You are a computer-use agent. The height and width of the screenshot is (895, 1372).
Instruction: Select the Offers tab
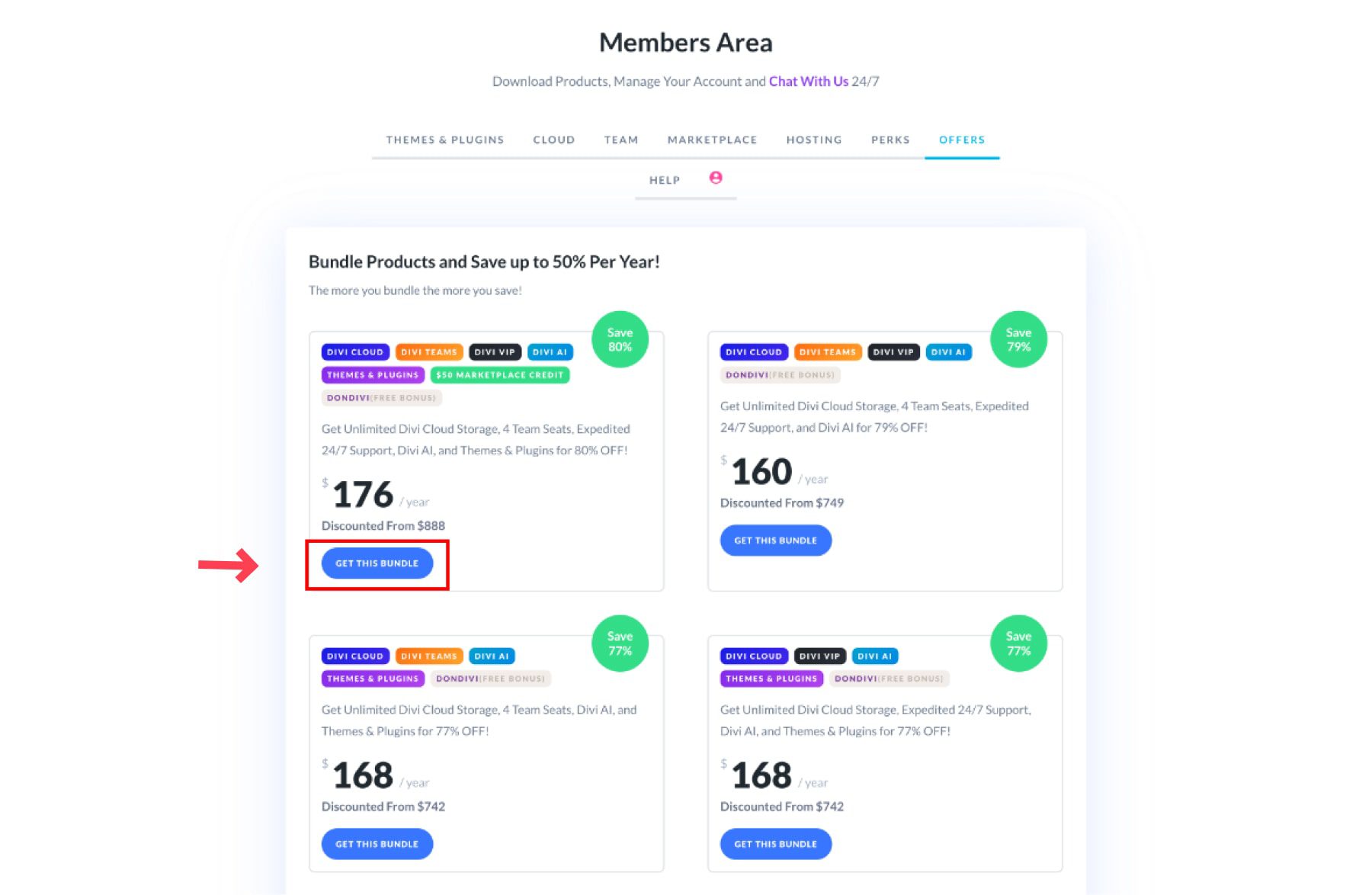(962, 140)
